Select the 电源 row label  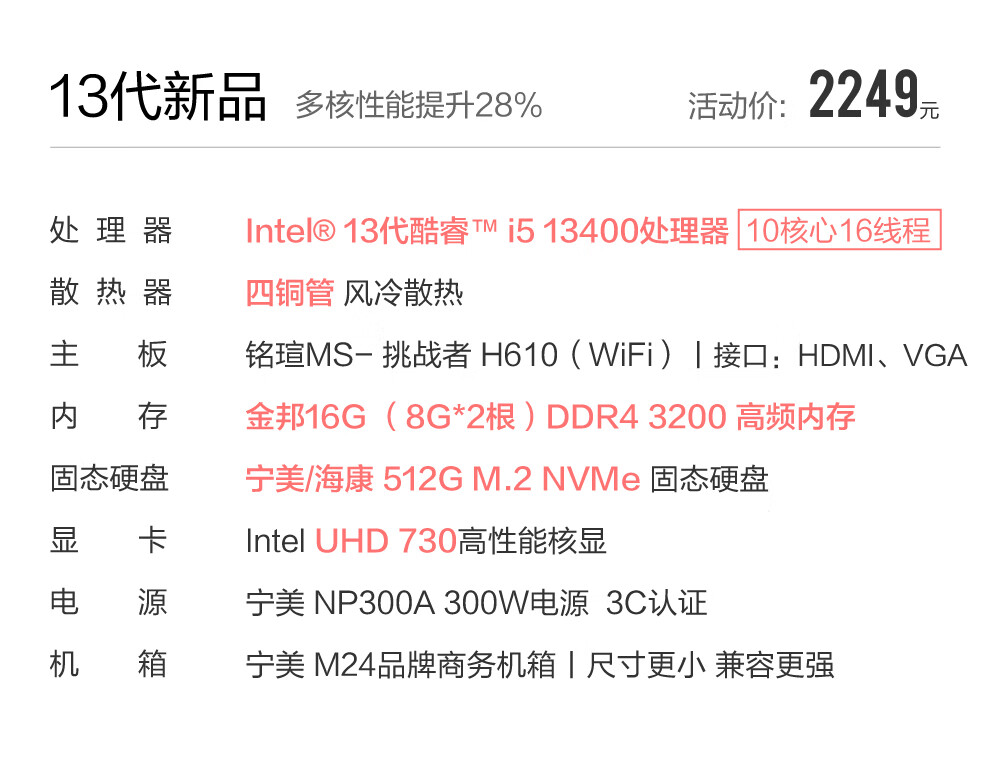tap(109, 602)
